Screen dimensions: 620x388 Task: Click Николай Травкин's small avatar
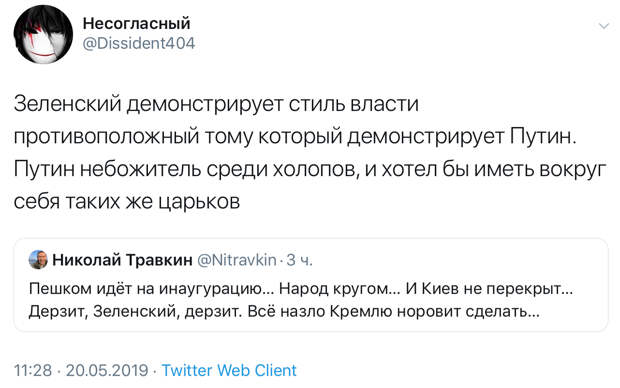(38, 259)
